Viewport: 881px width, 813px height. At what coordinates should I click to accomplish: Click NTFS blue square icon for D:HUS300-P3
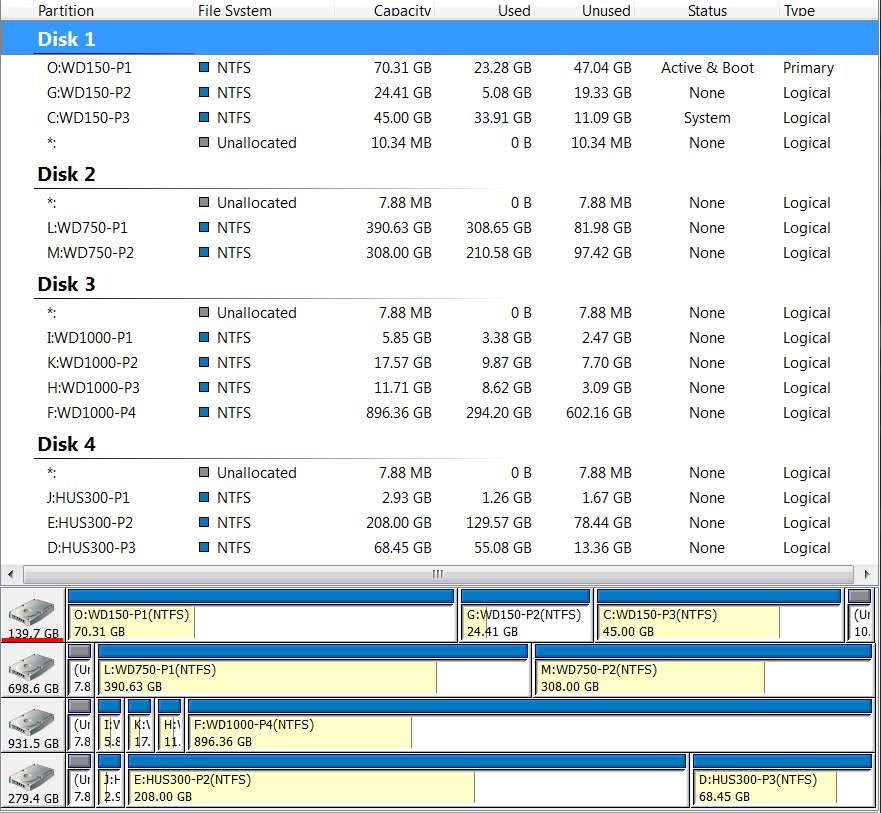point(205,547)
